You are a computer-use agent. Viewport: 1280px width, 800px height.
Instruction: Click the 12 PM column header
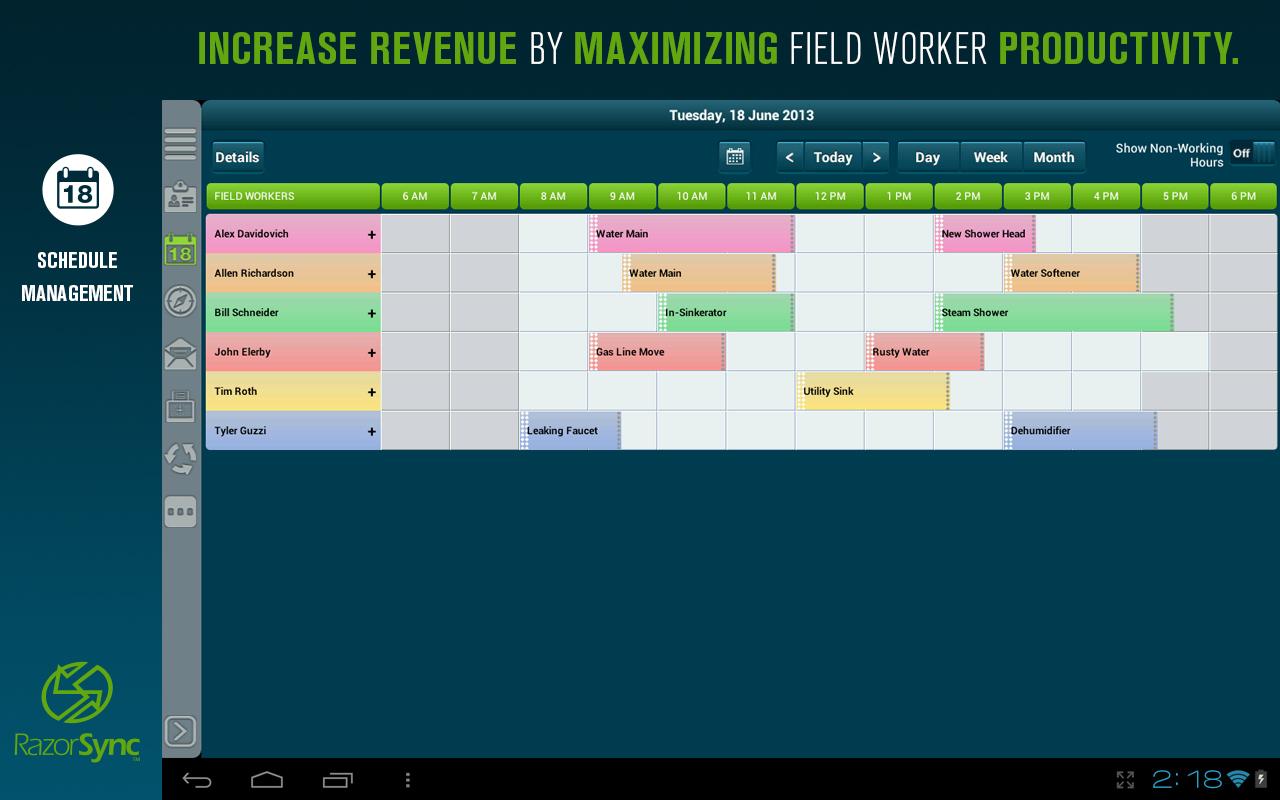click(830, 196)
